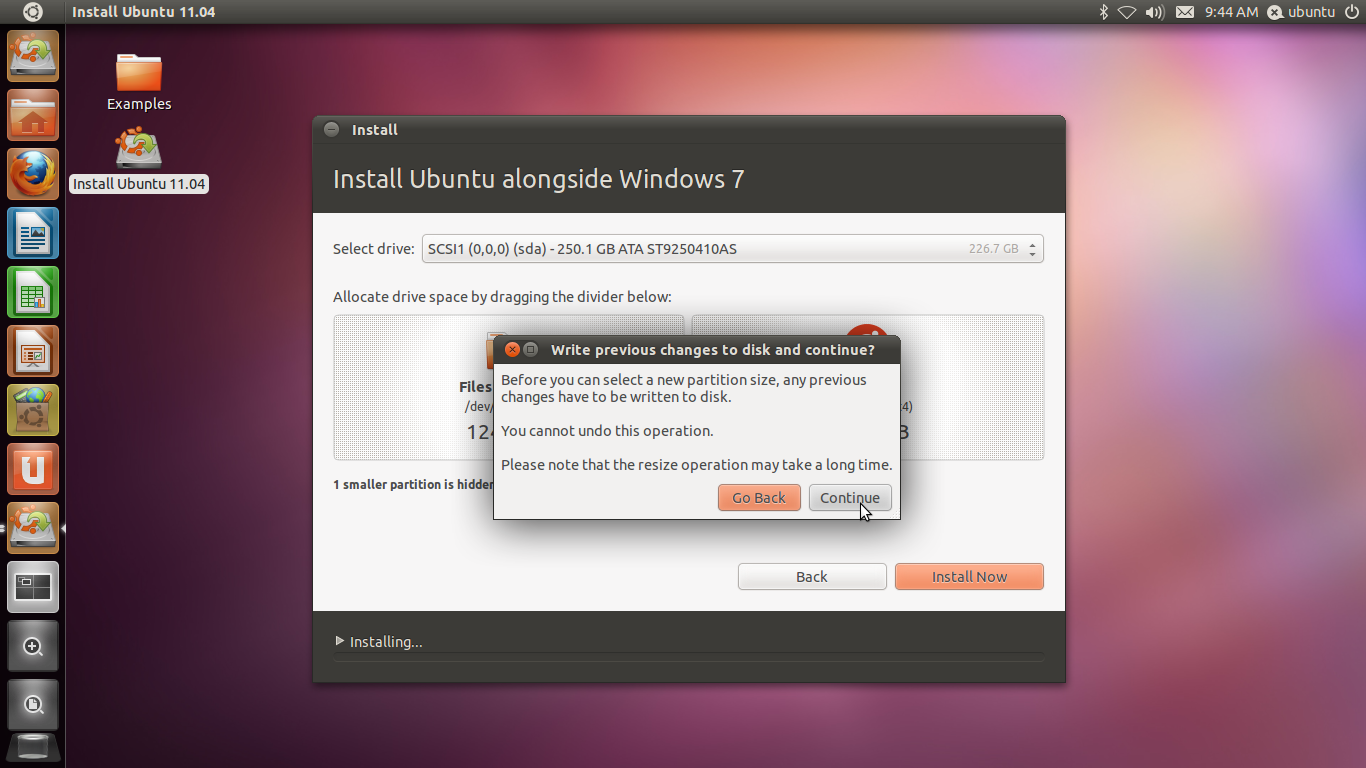This screenshot has width=1366, height=768.
Task: Close the write changes dialog
Action: tap(512, 350)
